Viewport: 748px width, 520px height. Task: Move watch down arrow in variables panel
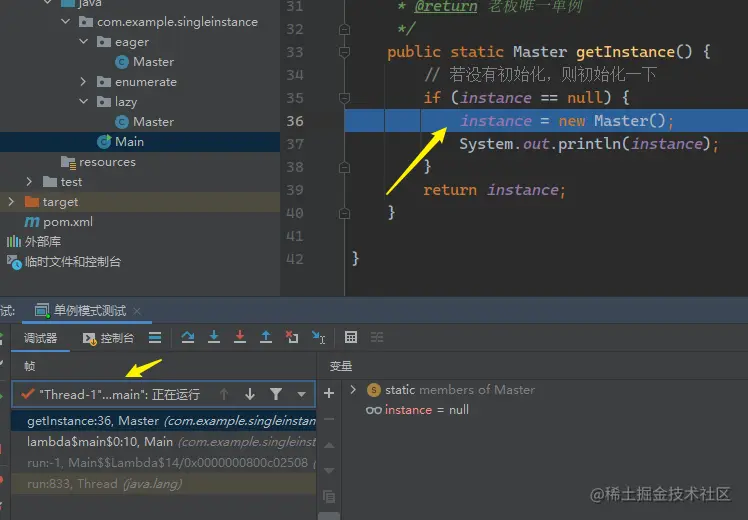coord(329,471)
